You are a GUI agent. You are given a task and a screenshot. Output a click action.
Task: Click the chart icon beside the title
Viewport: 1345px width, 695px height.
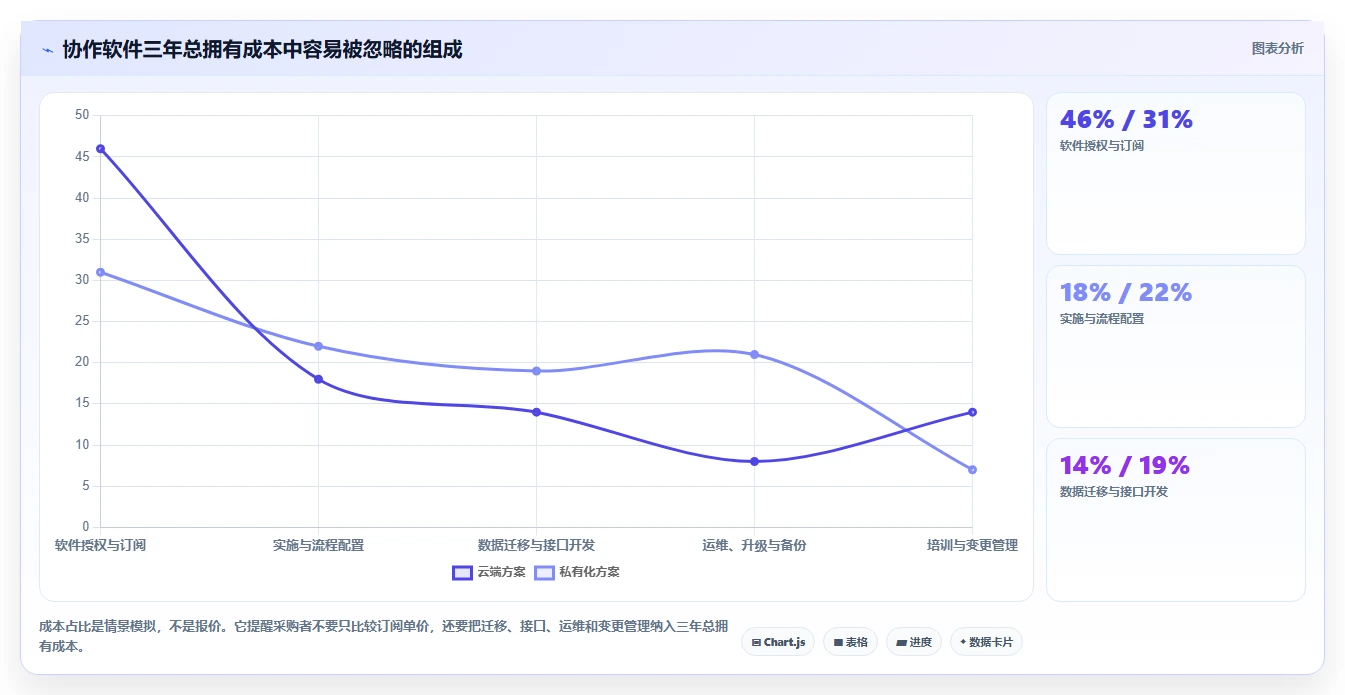[x=47, y=50]
